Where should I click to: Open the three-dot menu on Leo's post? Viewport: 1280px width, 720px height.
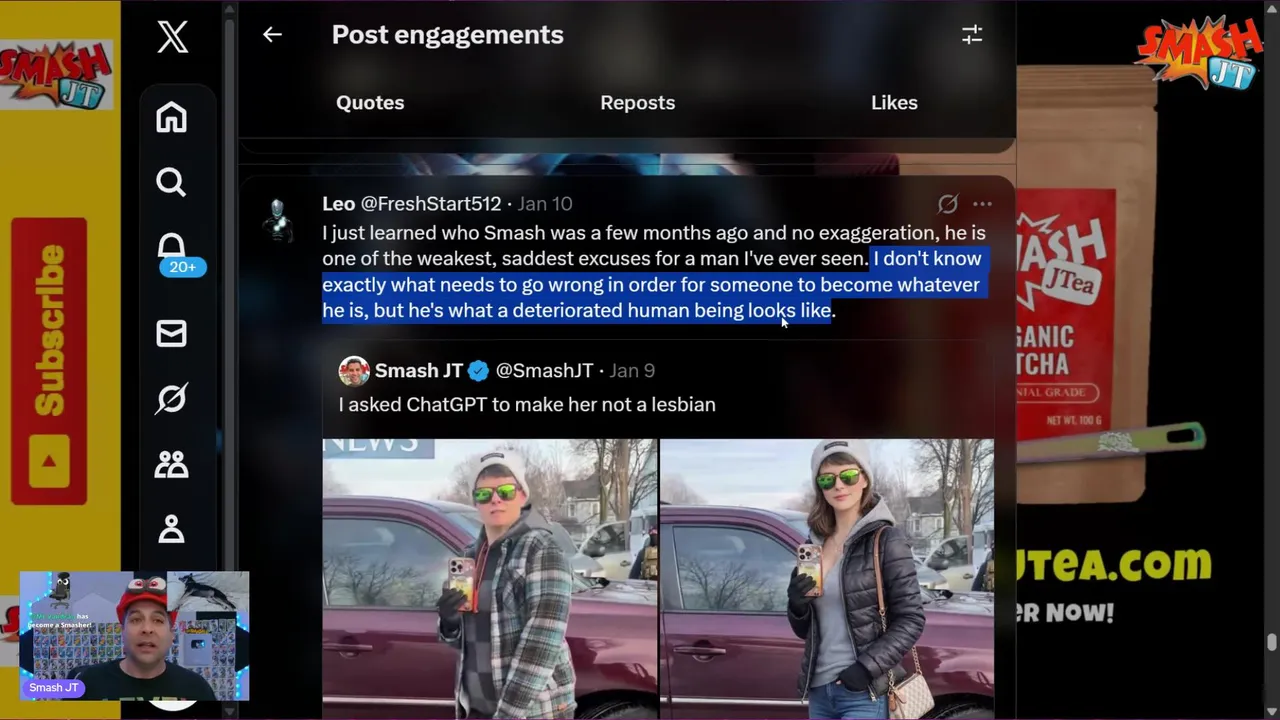tap(982, 204)
